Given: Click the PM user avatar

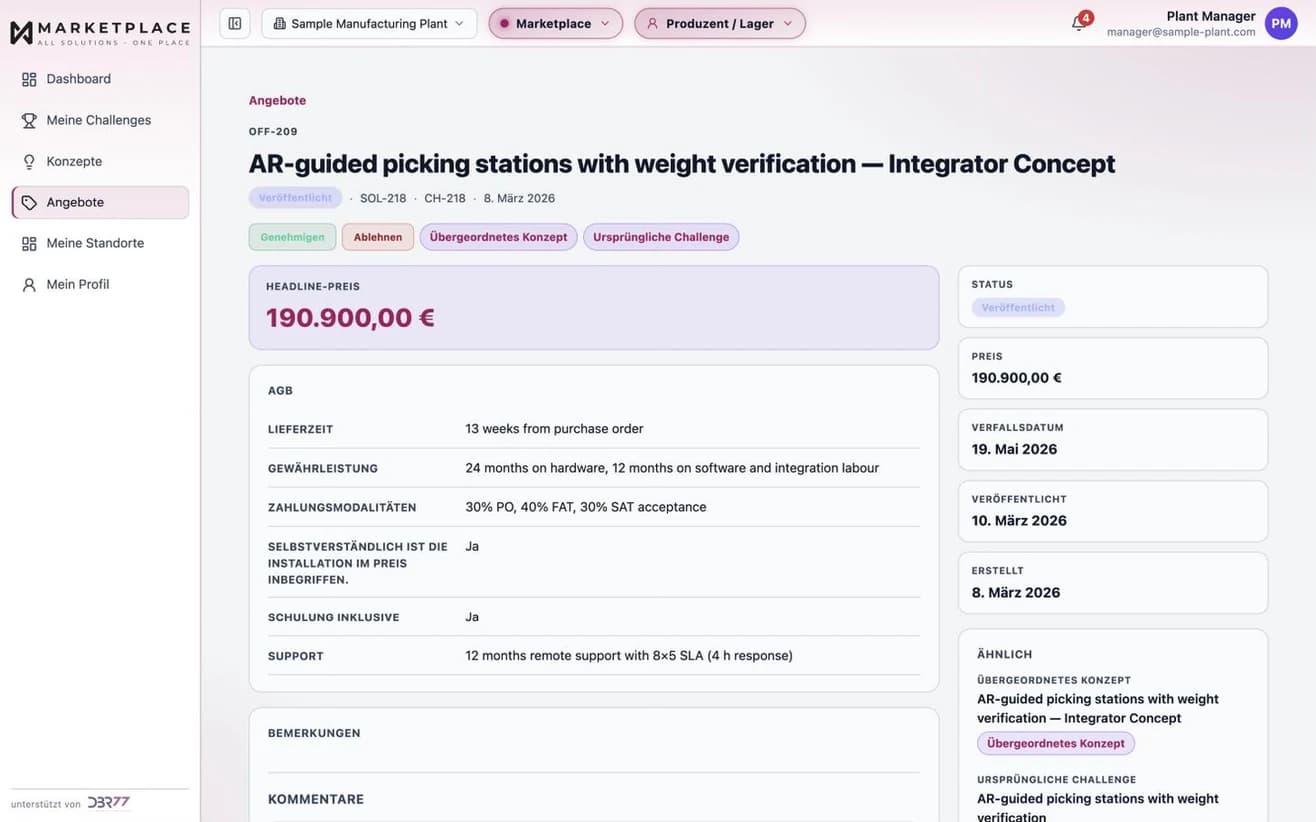Looking at the screenshot, I should 1281,23.
